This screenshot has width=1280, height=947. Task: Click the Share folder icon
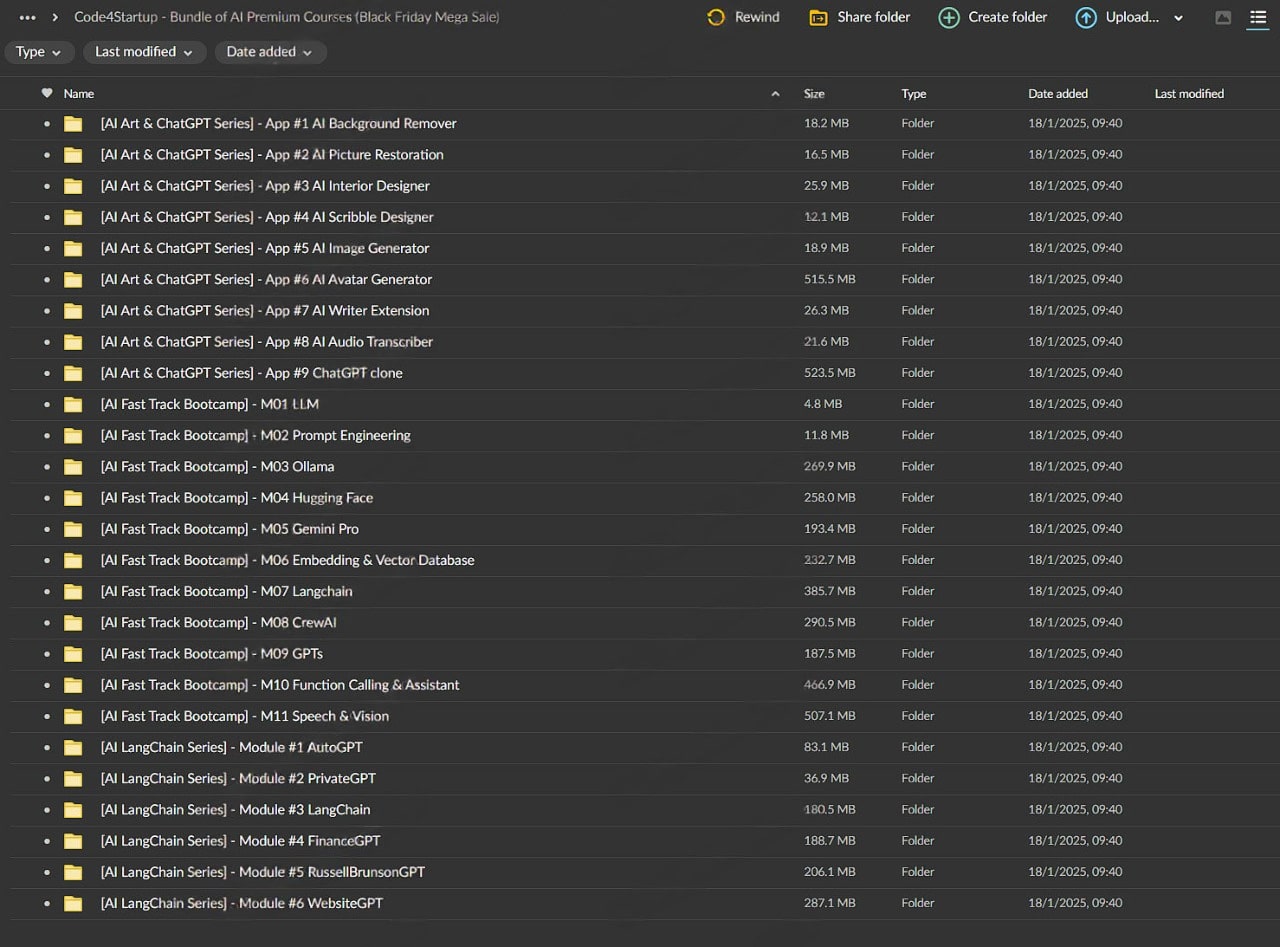pyautogui.click(x=818, y=17)
